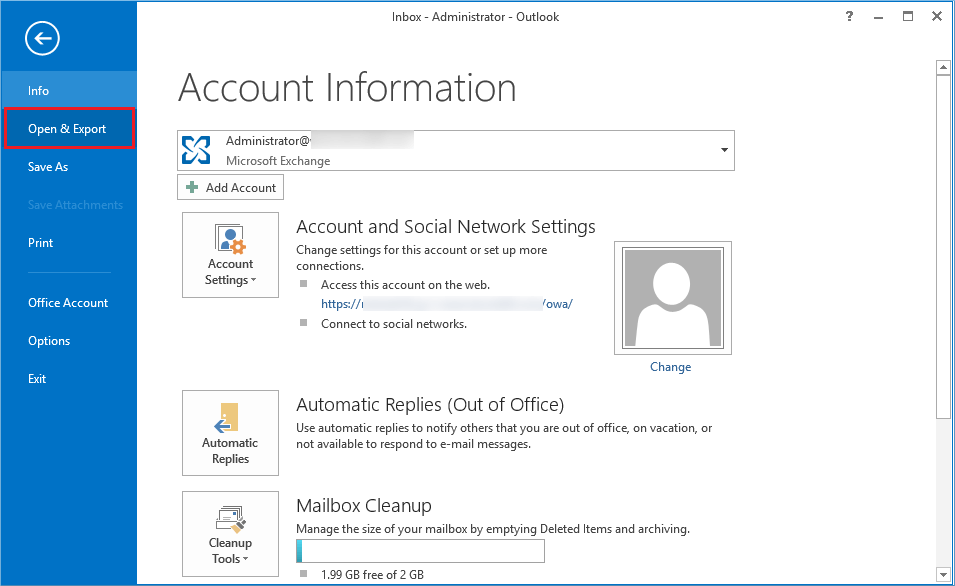Expand the Account Settings dropdown arrow
The height and width of the screenshot is (586, 955).
pos(253,281)
